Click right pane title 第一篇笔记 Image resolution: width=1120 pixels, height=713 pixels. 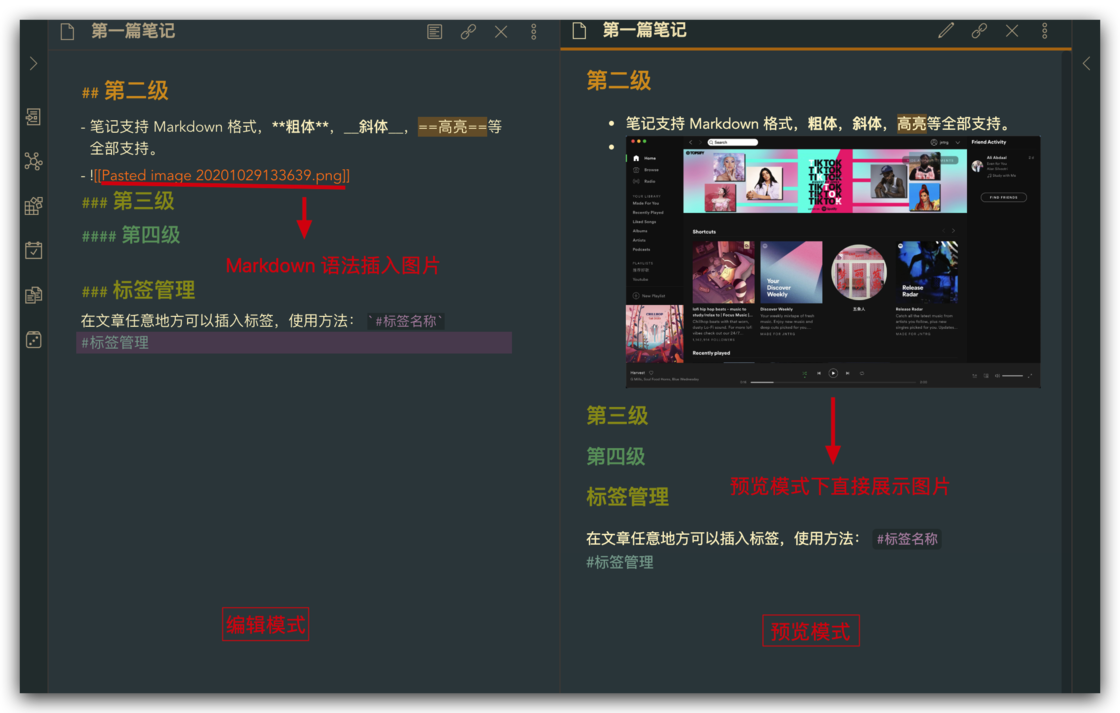pos(644,30)
